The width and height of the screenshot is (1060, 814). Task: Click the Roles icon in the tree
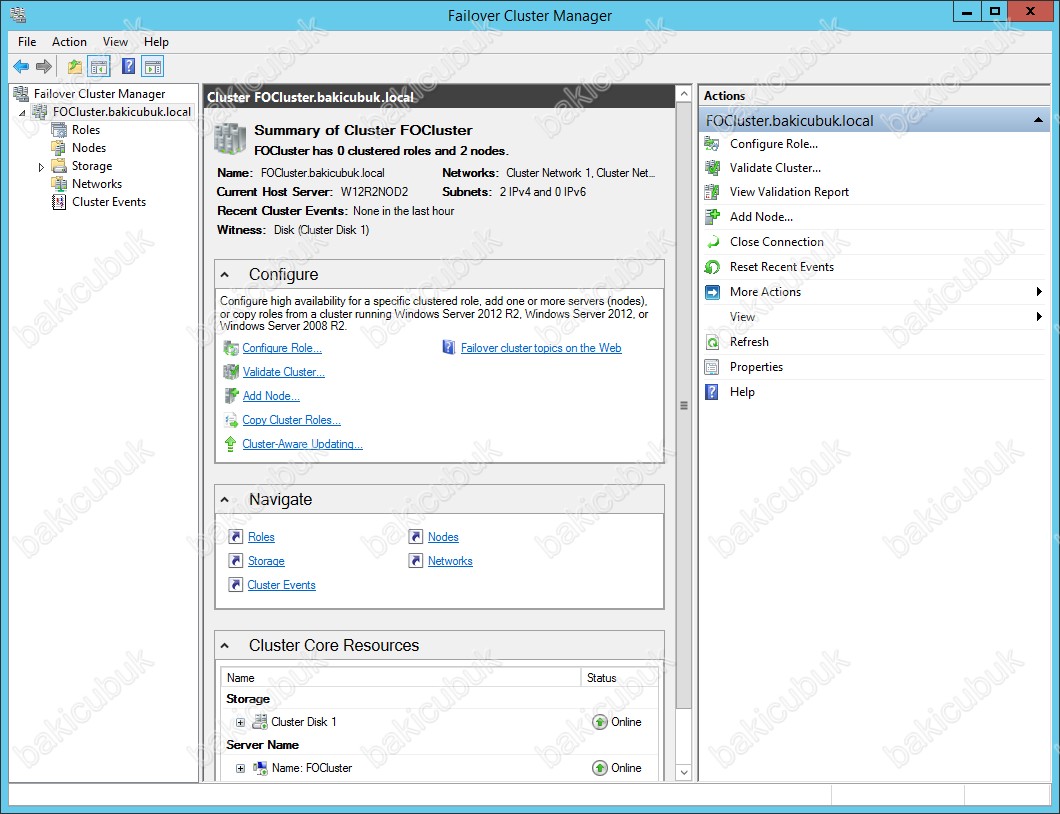point(59,130)
